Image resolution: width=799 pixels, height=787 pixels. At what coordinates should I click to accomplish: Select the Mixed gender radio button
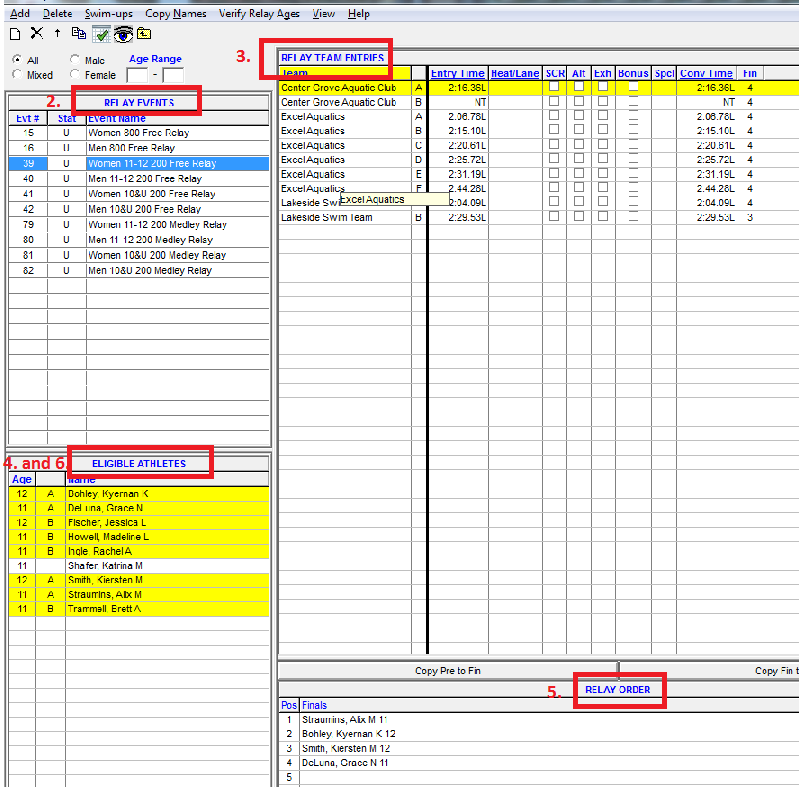click(x=17, y=75)
